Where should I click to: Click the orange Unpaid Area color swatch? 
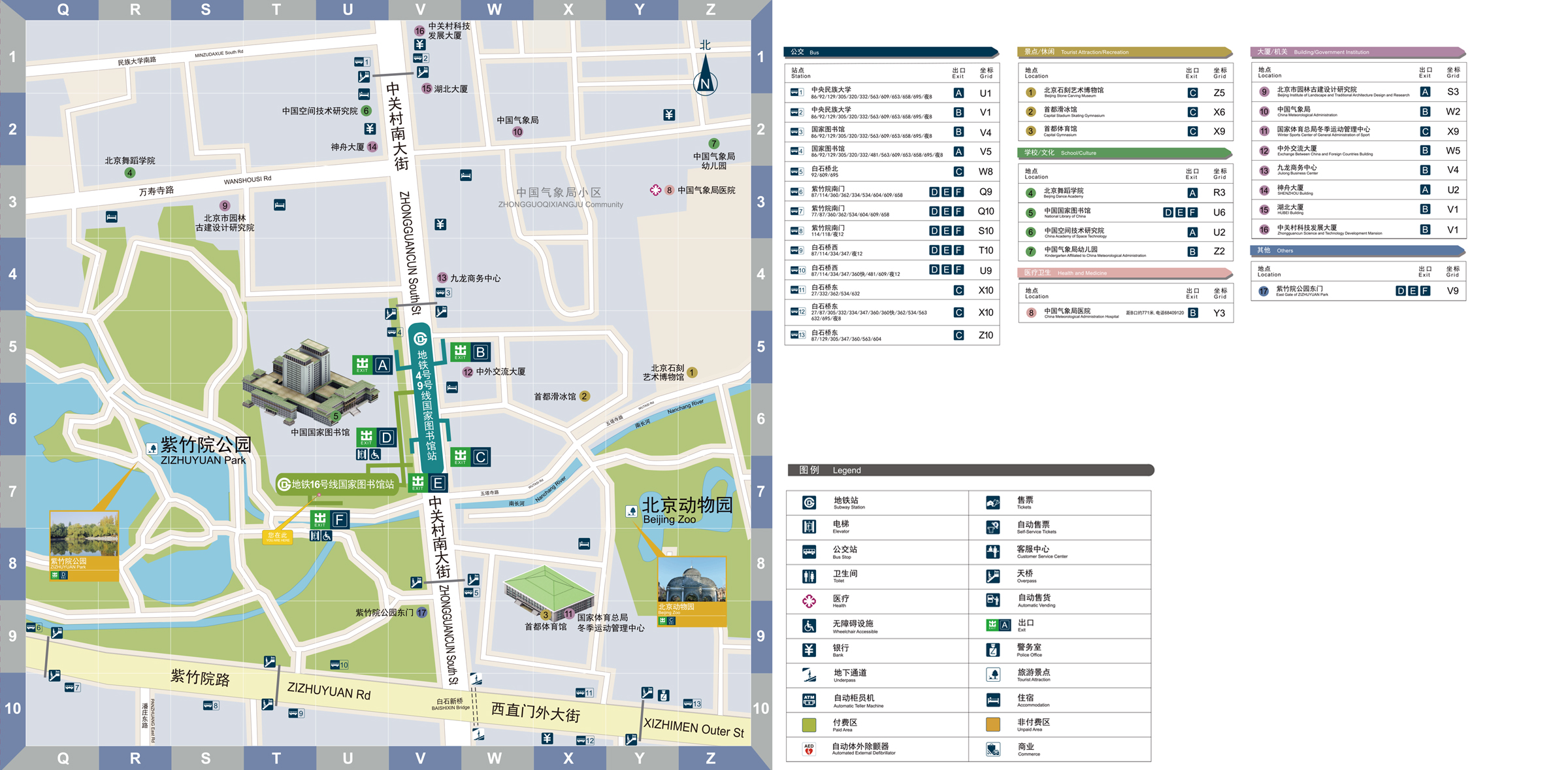993,724
